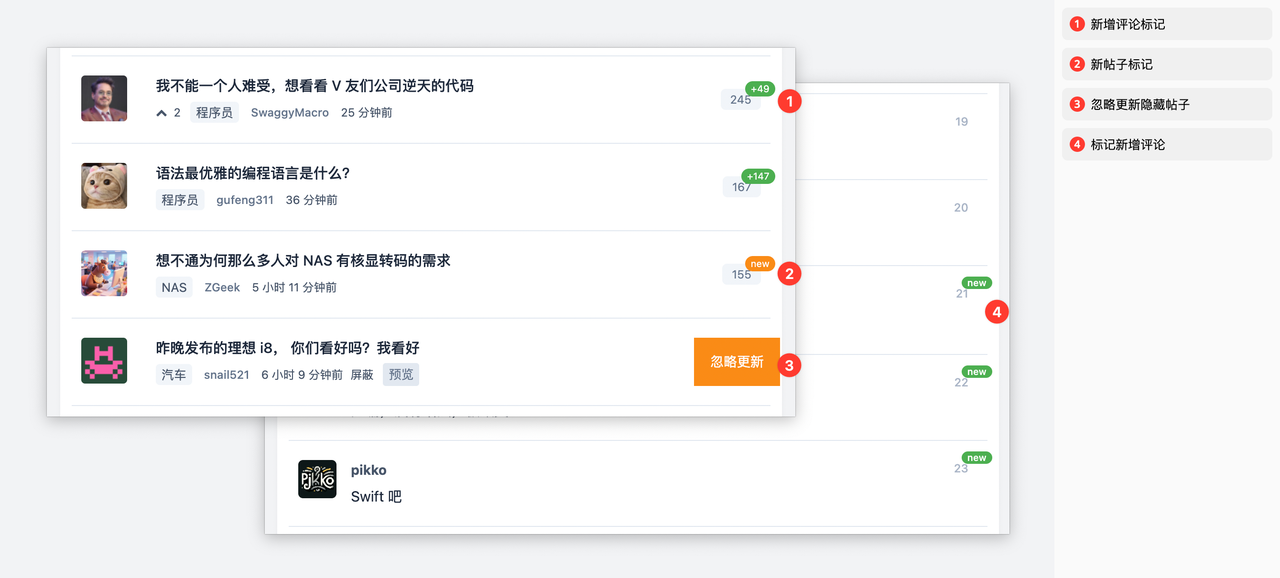1280x578 pixels.
Task: Click the orange new post badge
Action: pos(760,264)
